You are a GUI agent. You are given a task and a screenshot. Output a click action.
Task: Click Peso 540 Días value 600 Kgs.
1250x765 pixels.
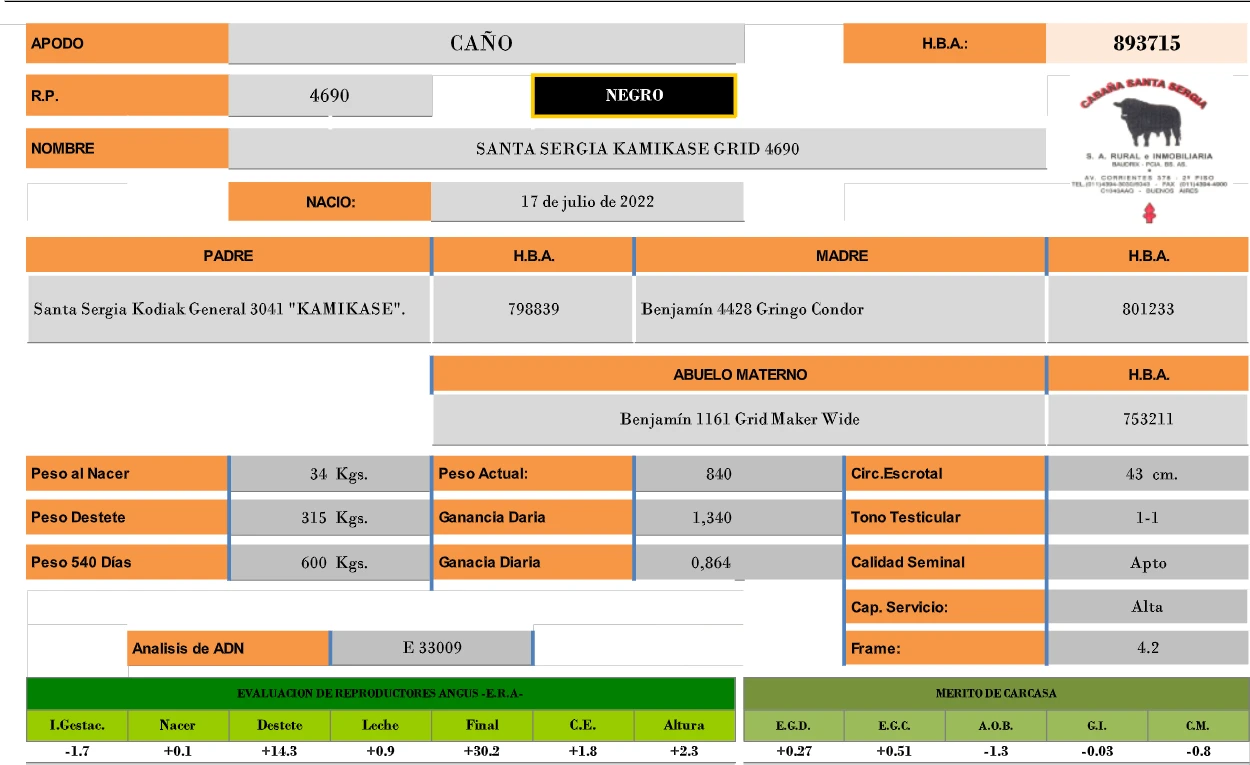[330, 562]
